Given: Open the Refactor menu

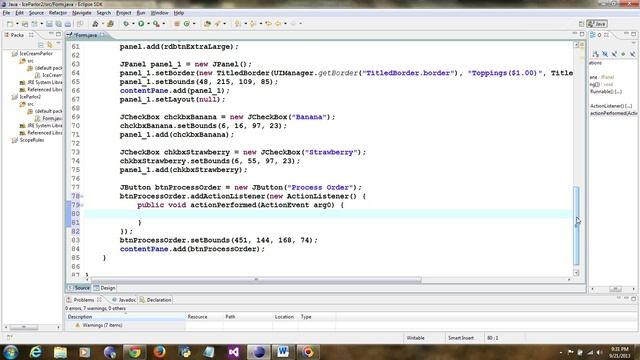Looking at the screenshot, I should 58,13.
